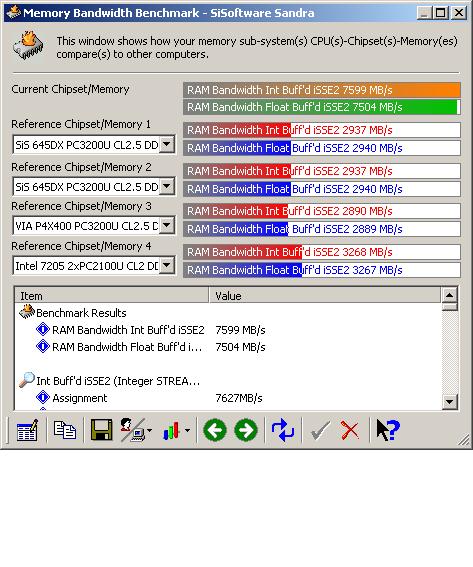This screenshot has width=473, height=567.
Task: Click the floppy disk save icon
Action: (x=101, y=430)
